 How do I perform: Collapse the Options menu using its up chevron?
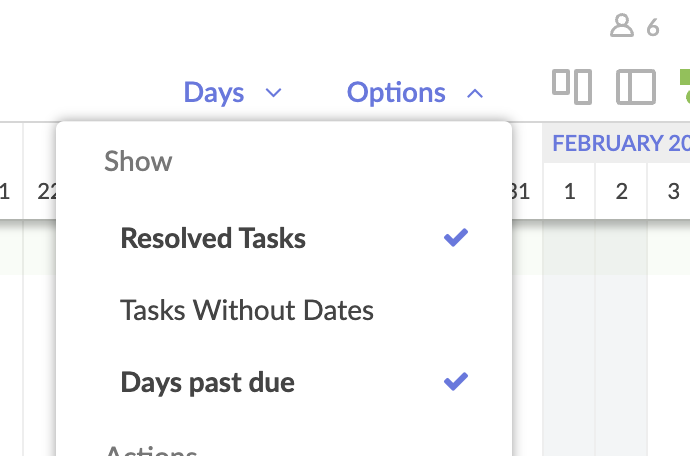(x=475, y=94)
